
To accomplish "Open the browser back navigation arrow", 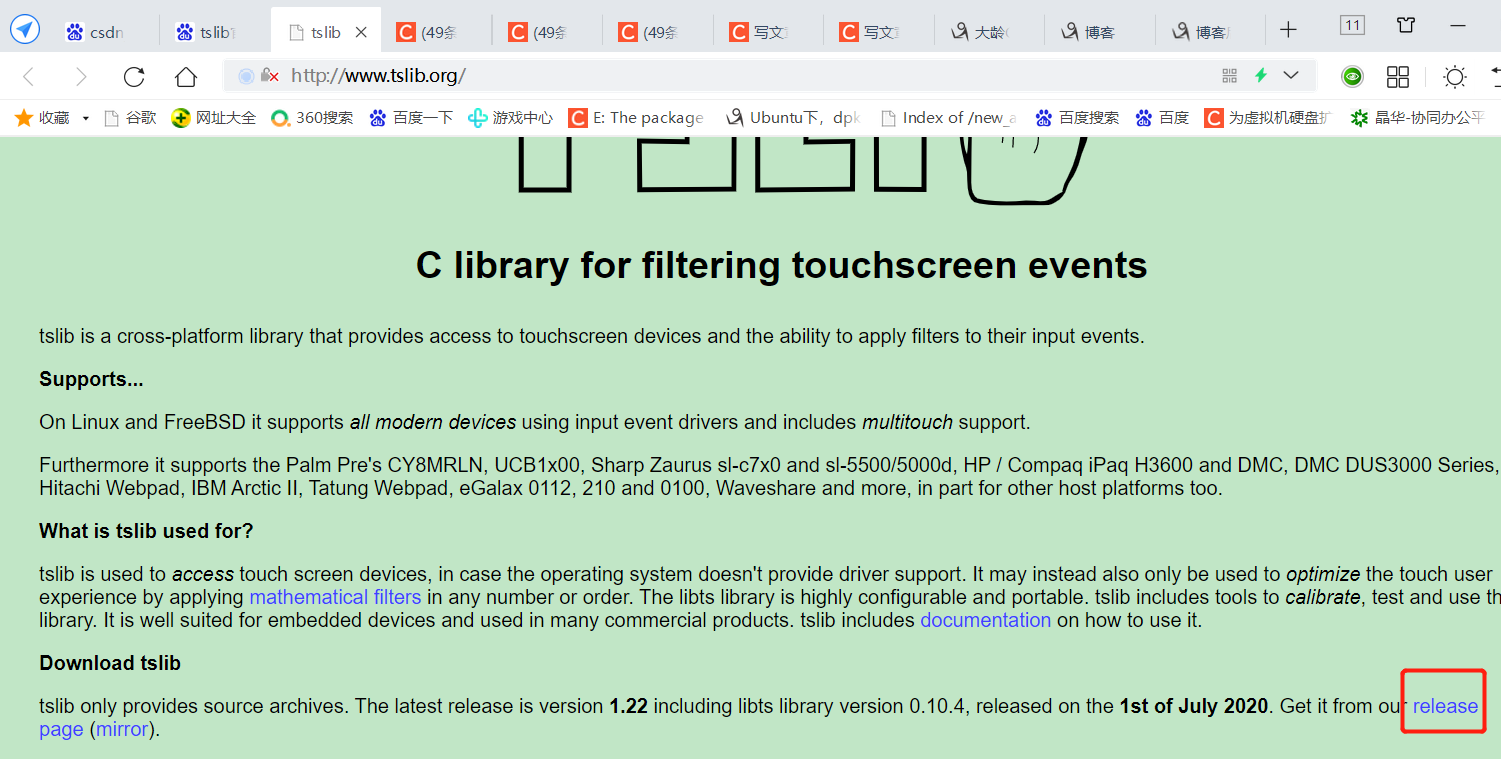I will [26, 76].
